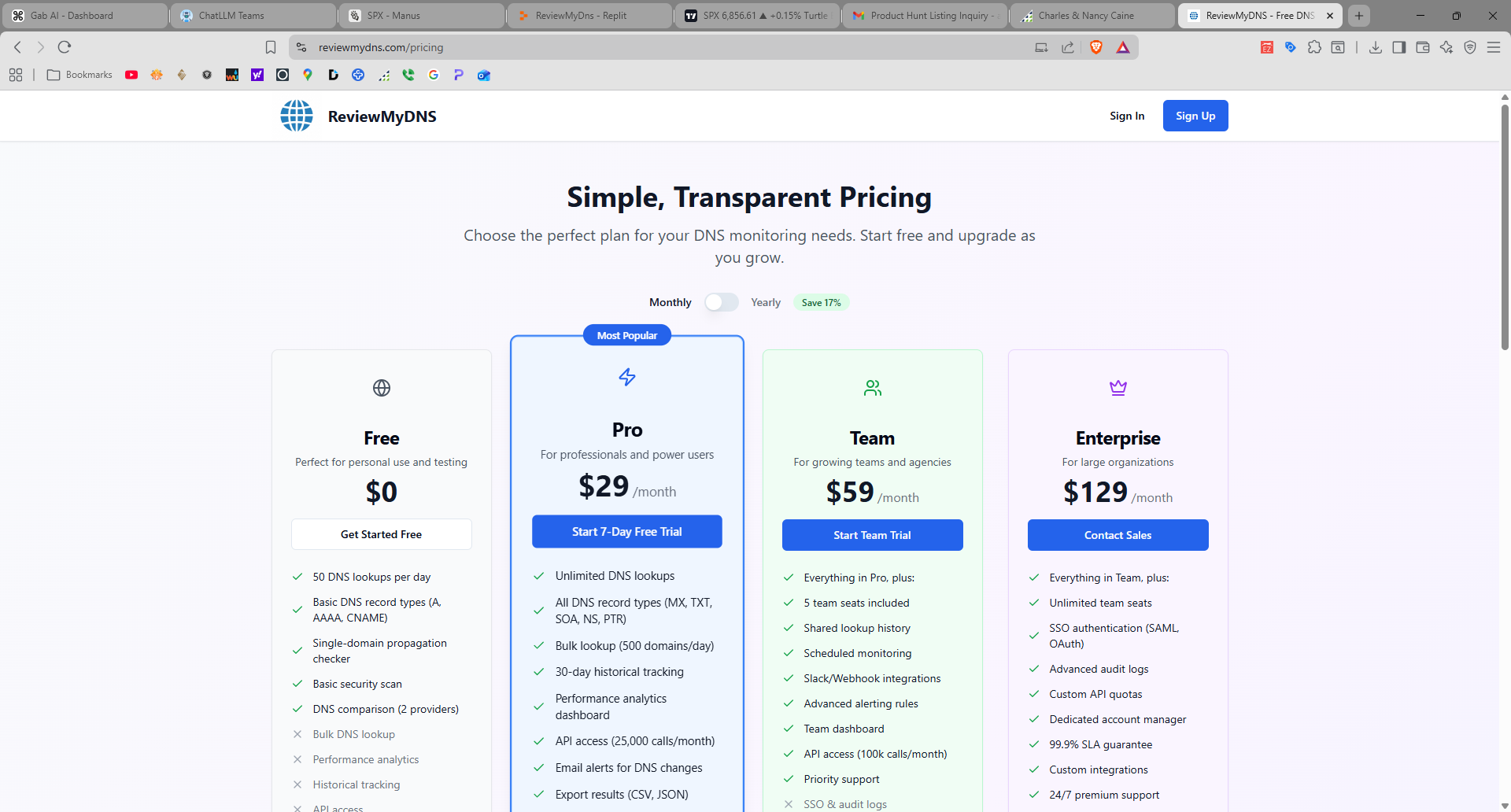This screenshot has height=812, width=1511.
Task: Click the Brave VPN shield icon
Action: click(1470, 46)
